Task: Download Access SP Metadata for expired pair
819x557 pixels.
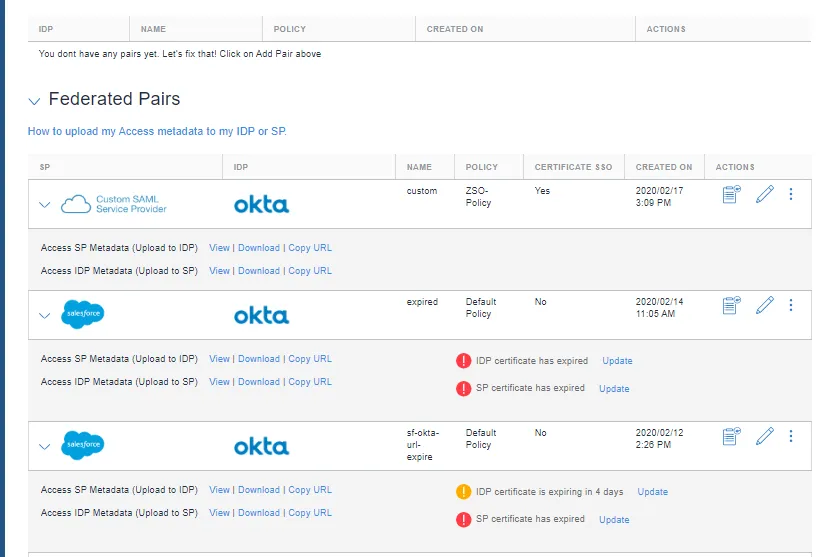Action: coord(259,359)
